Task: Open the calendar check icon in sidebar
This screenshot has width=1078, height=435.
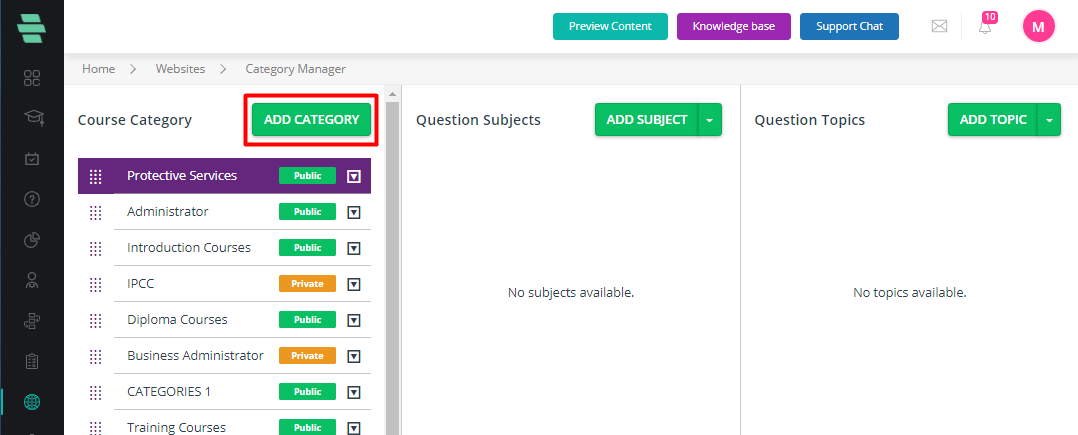Action: click(32, 159)
